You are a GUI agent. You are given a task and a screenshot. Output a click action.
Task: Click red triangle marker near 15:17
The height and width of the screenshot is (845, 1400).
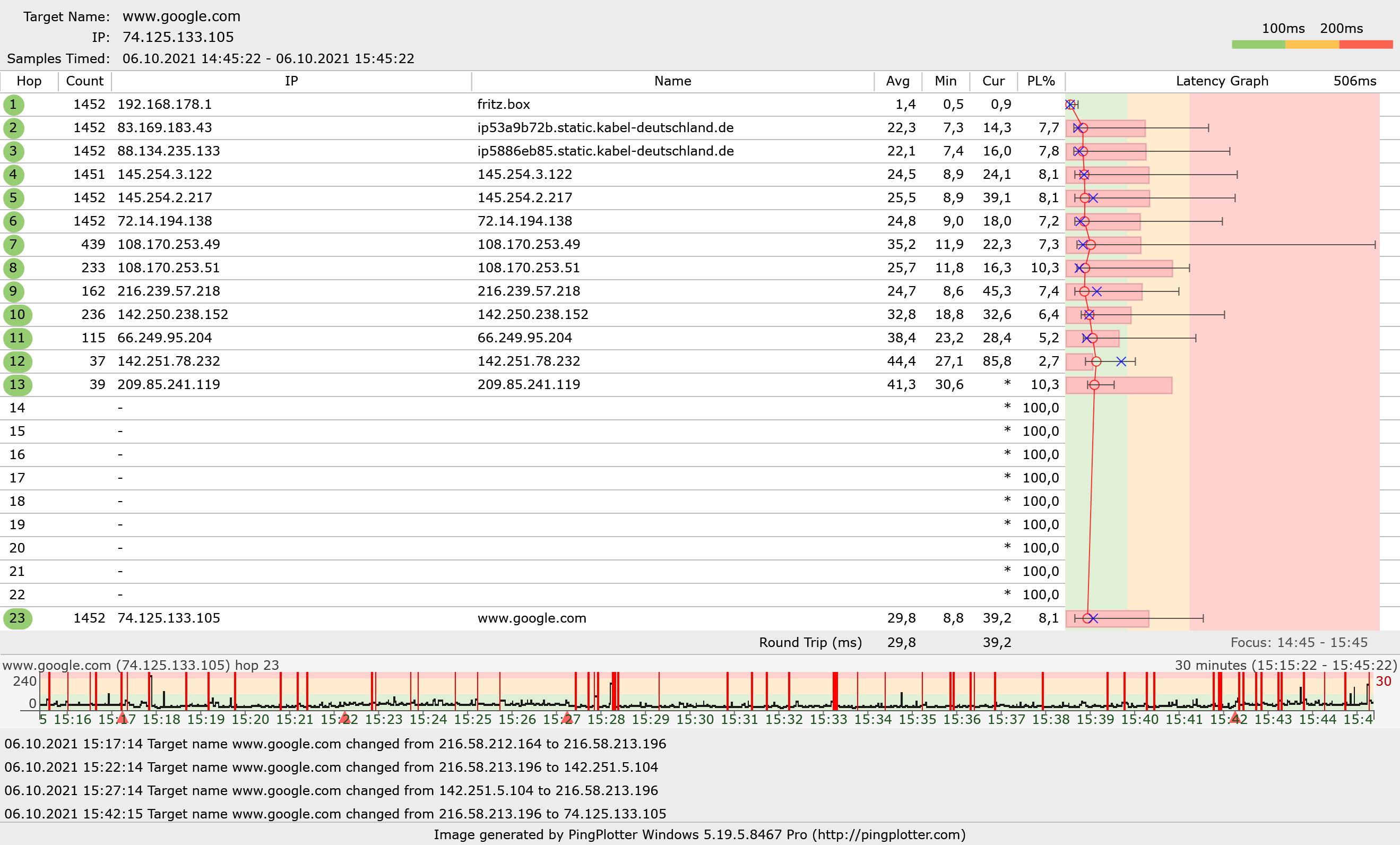pos(122,718)
